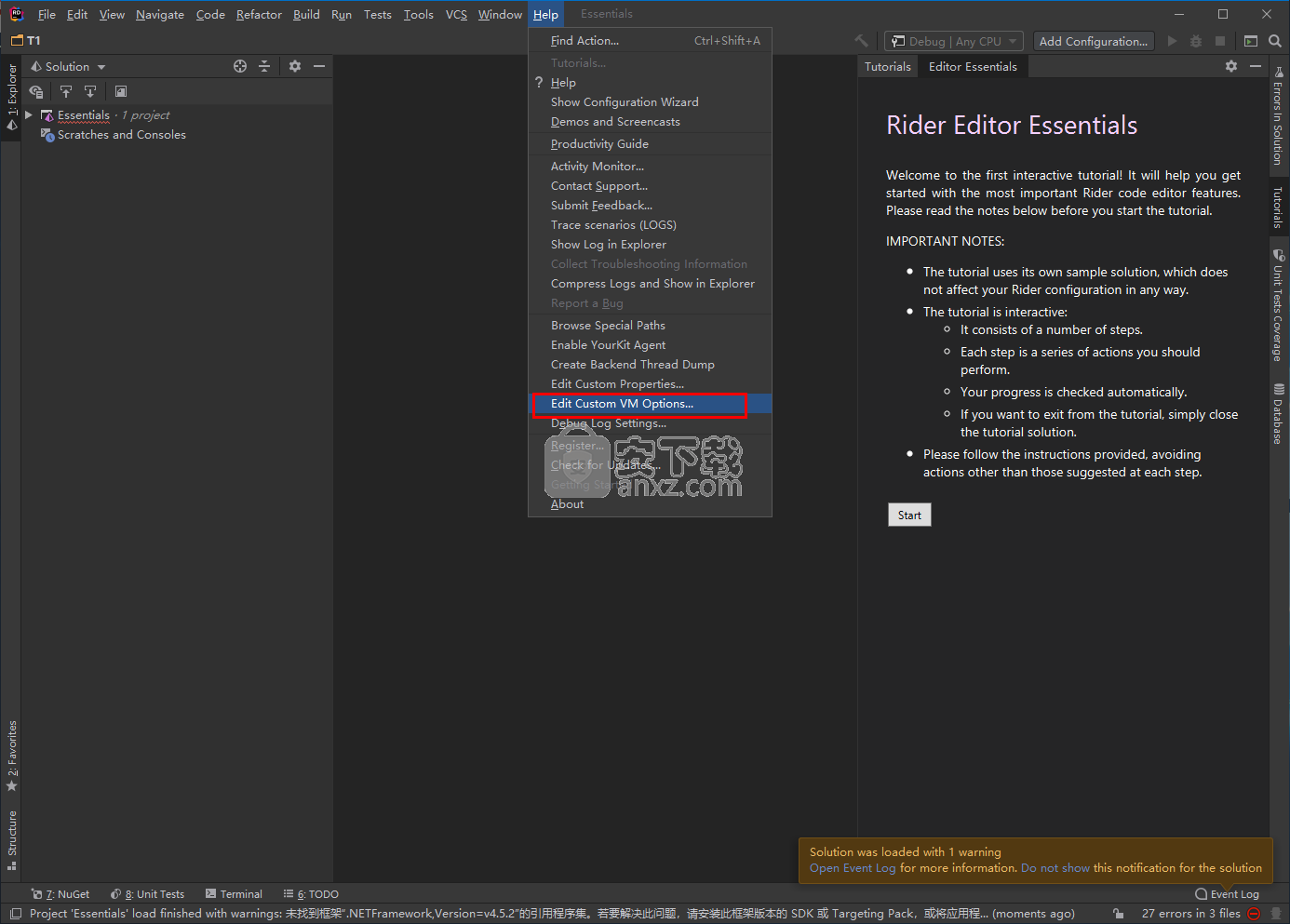The height and width of the screenshot is (924, 1290).
Task: Open the VCS menu
Action: (x=456, y=14)
